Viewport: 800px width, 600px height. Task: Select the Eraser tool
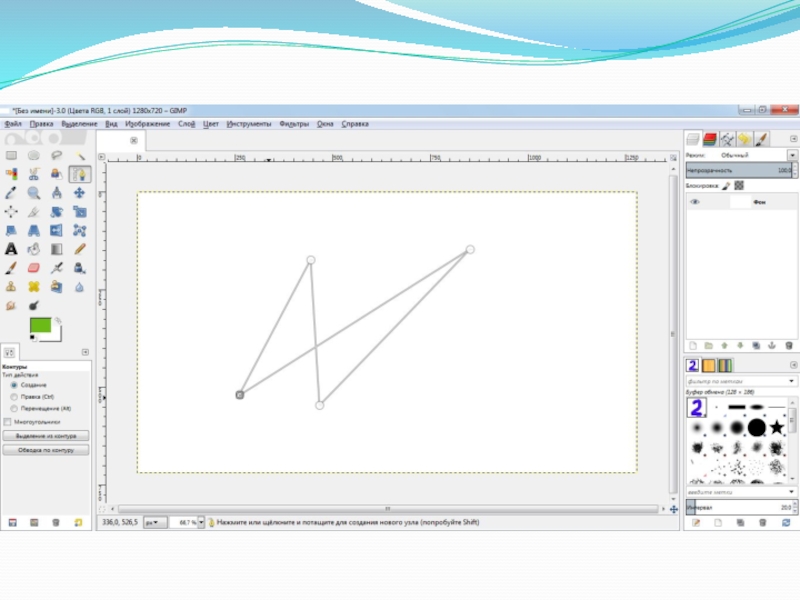[34, 268]
